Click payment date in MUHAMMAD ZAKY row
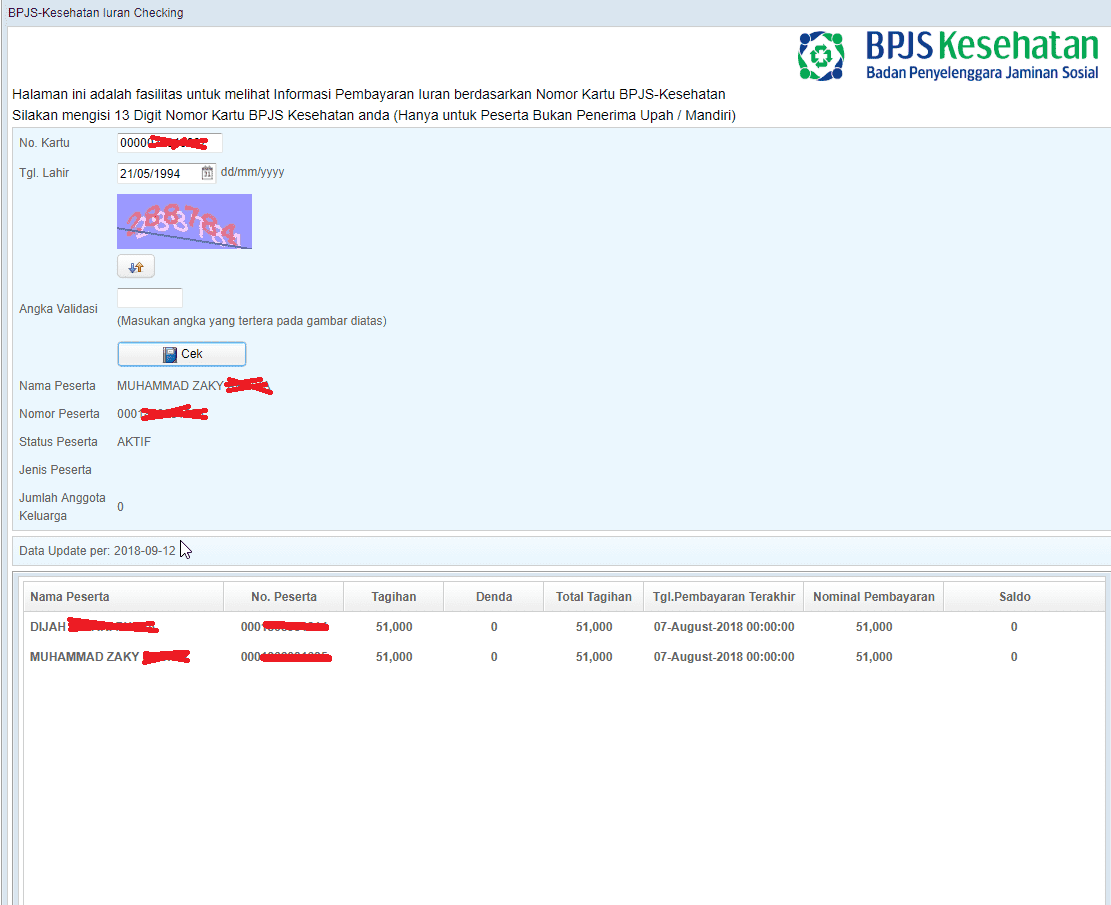 [724, 657]
